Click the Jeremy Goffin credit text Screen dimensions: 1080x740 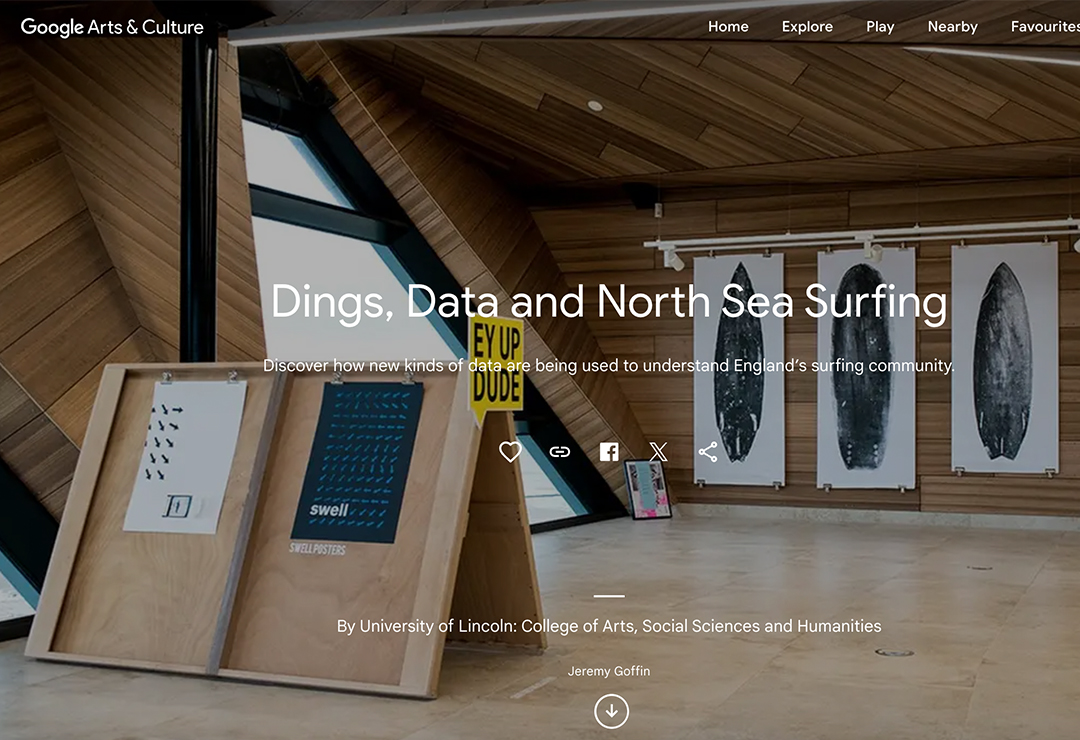(609, 671)
